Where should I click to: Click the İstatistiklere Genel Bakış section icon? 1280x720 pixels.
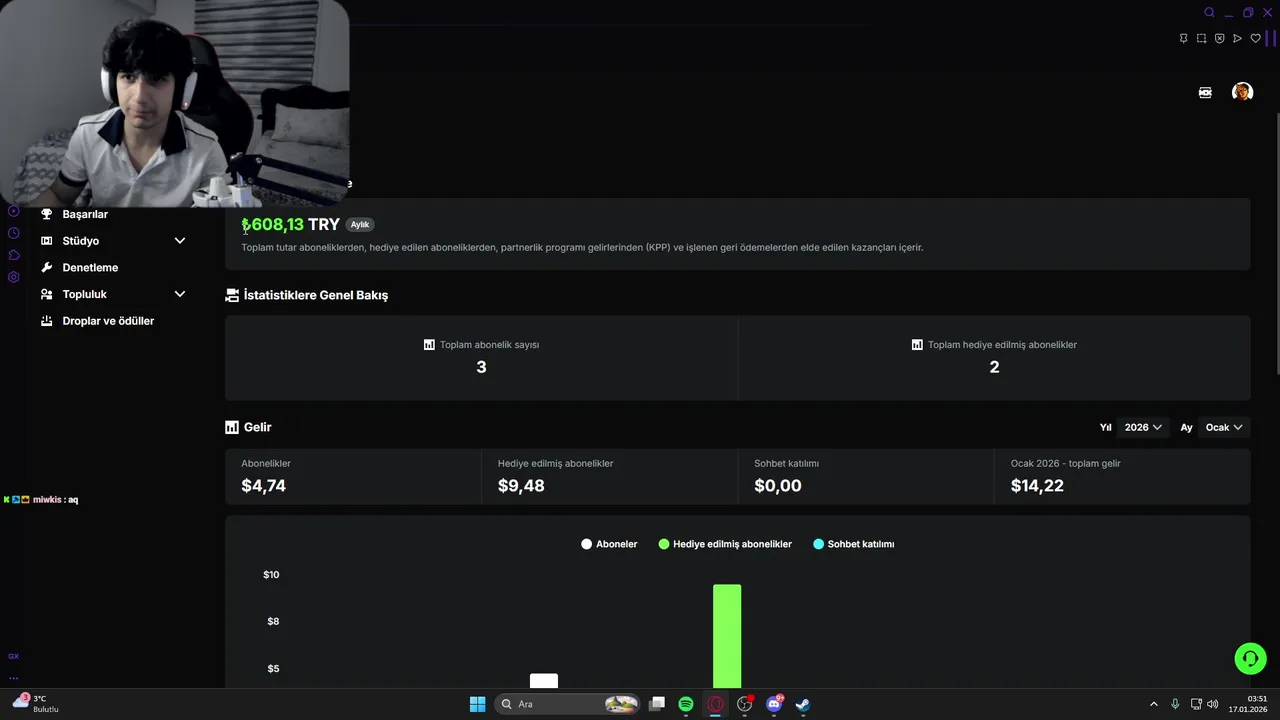232,295
